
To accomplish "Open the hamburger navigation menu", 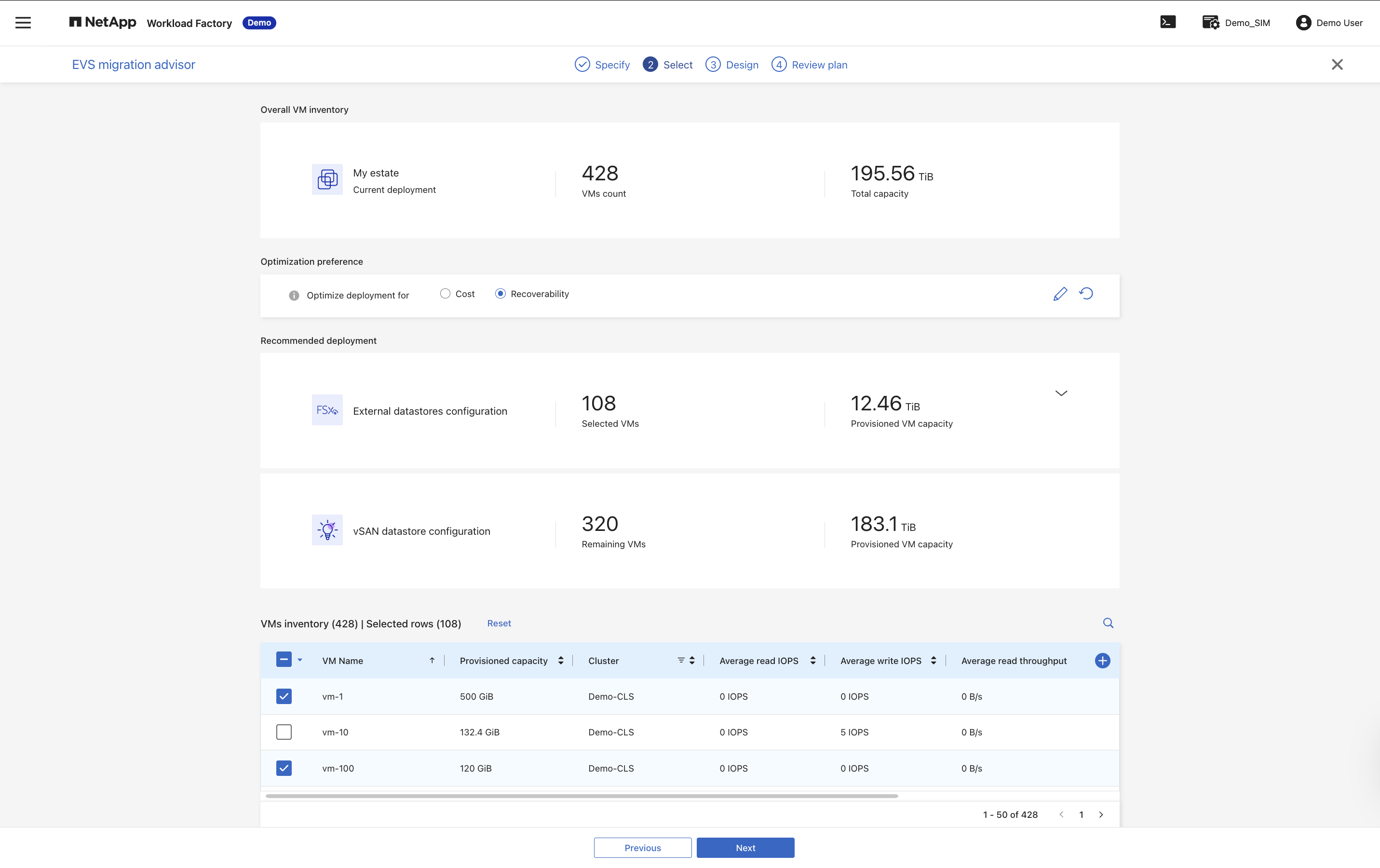I will [23, 23].
